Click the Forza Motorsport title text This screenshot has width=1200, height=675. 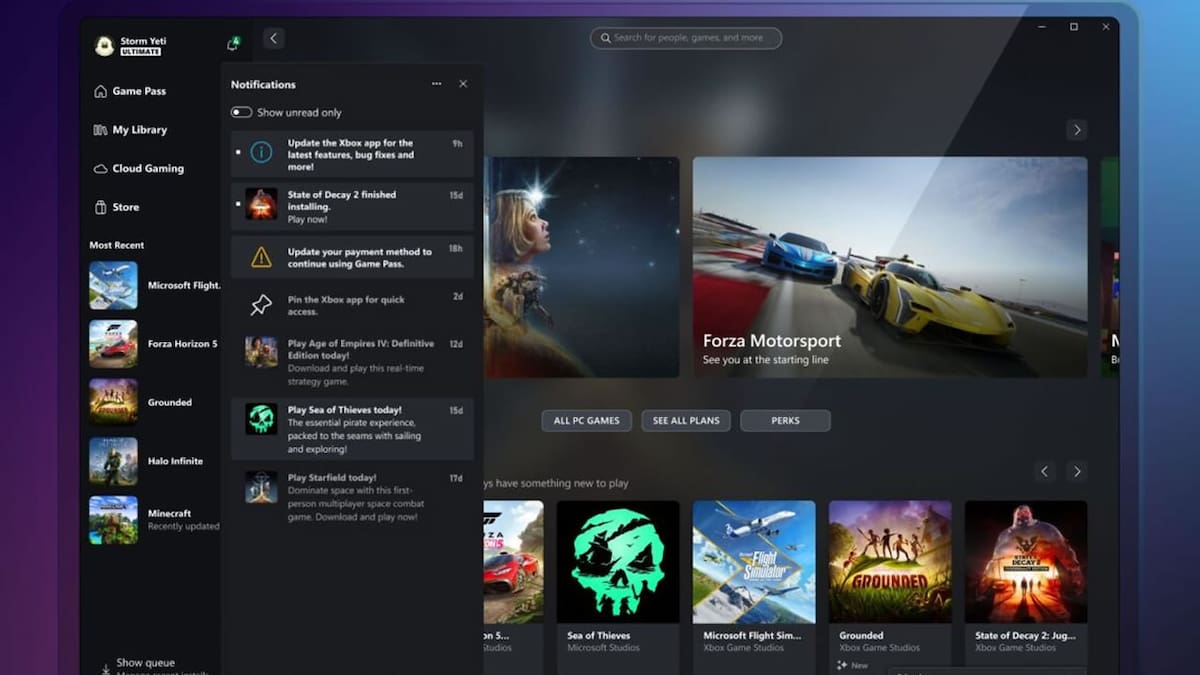click(772, 341)
